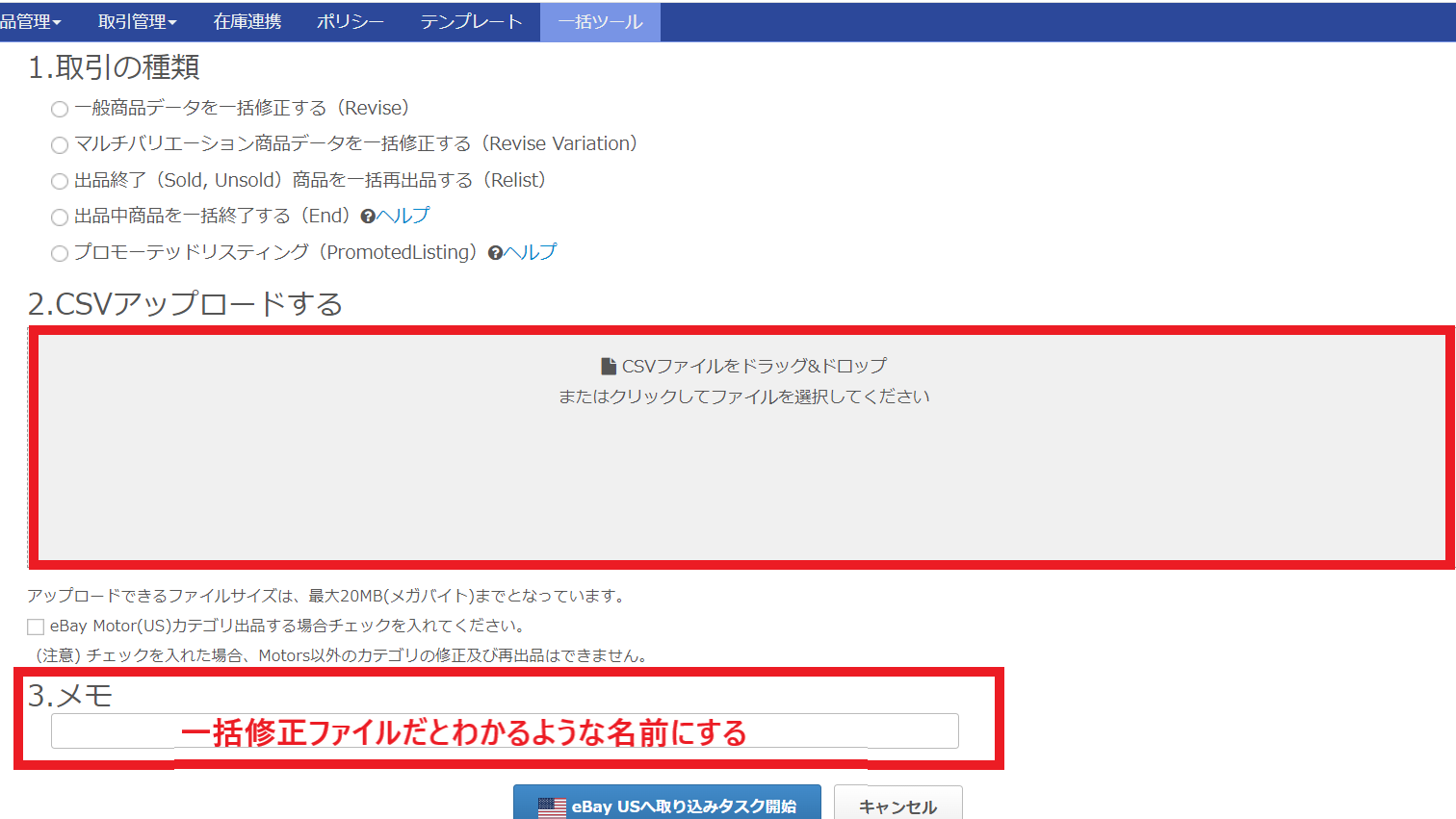Click the キャンセル button
The image size is (1456, 819).
pyautogui.click(x=898, y=802)
